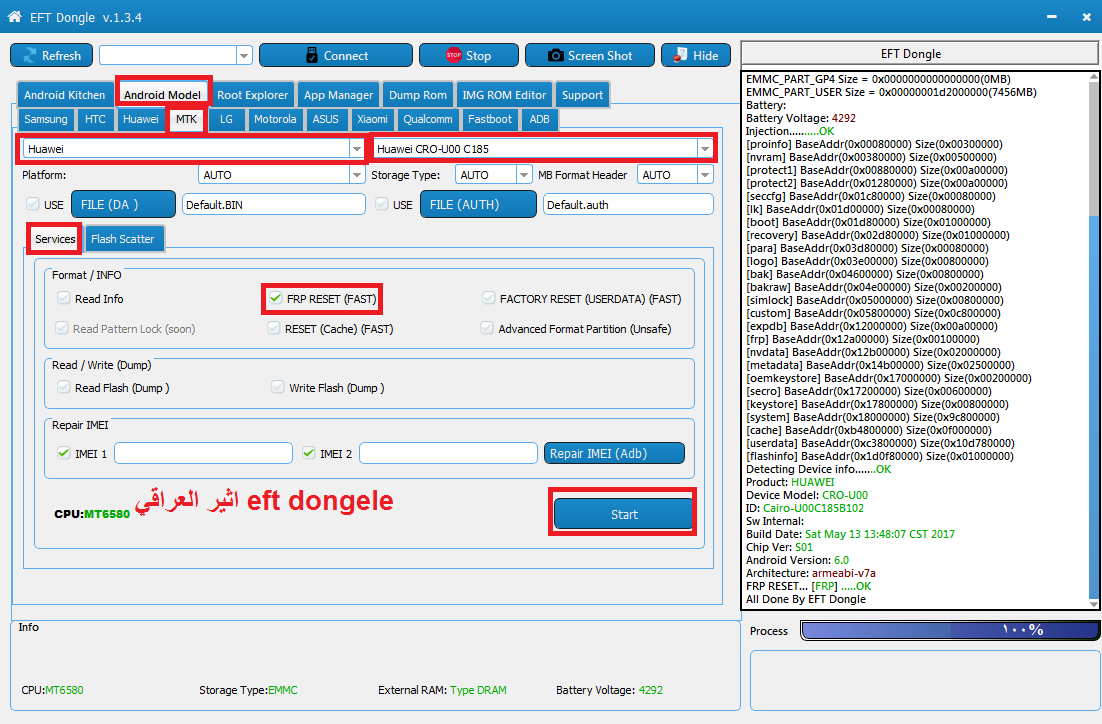Enable FACTORY RESET (USERDATA) (FAST) checkbox
The image size is (1102, 724).
(x=488, y=298)
